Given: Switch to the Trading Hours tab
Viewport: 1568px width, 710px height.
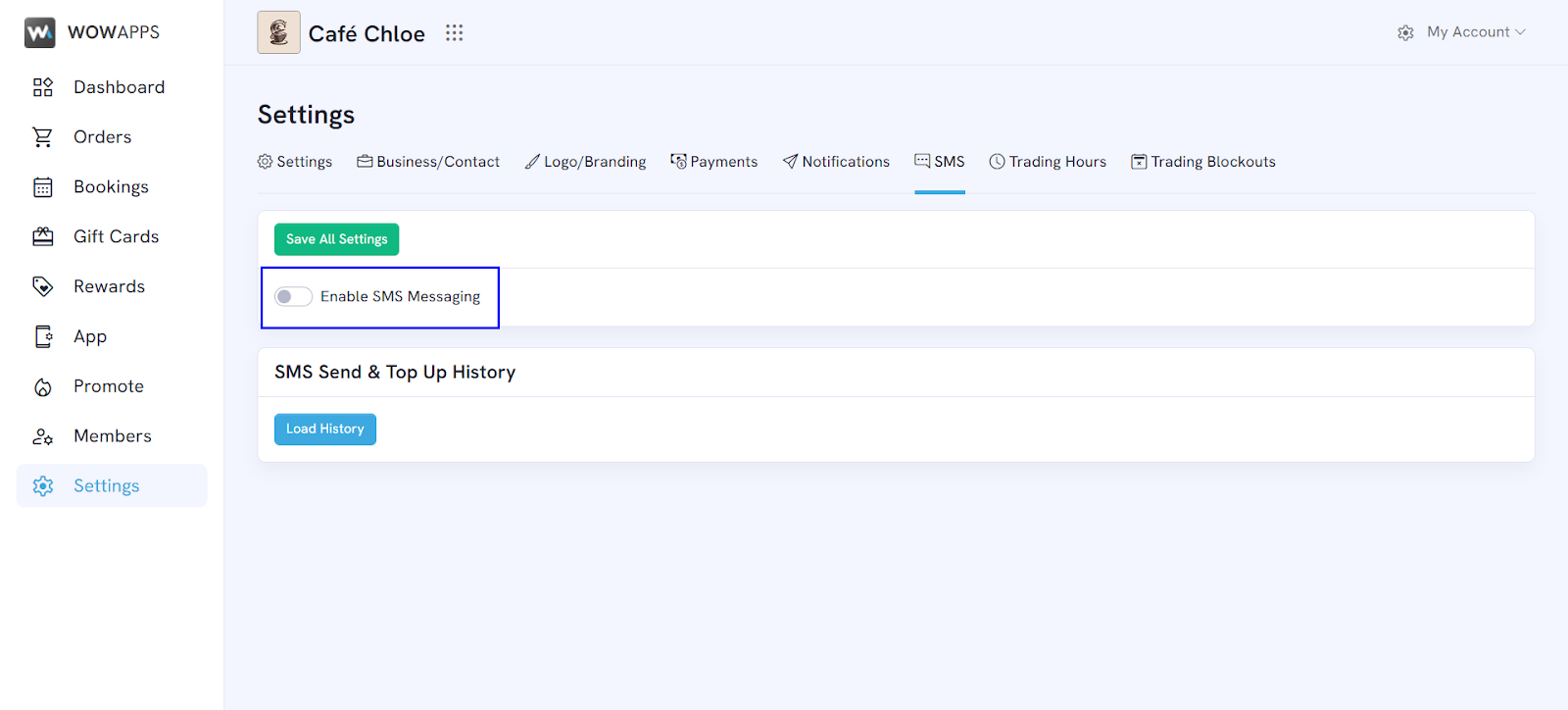Looking at the screenshot, I should [x=1048, y=162].
